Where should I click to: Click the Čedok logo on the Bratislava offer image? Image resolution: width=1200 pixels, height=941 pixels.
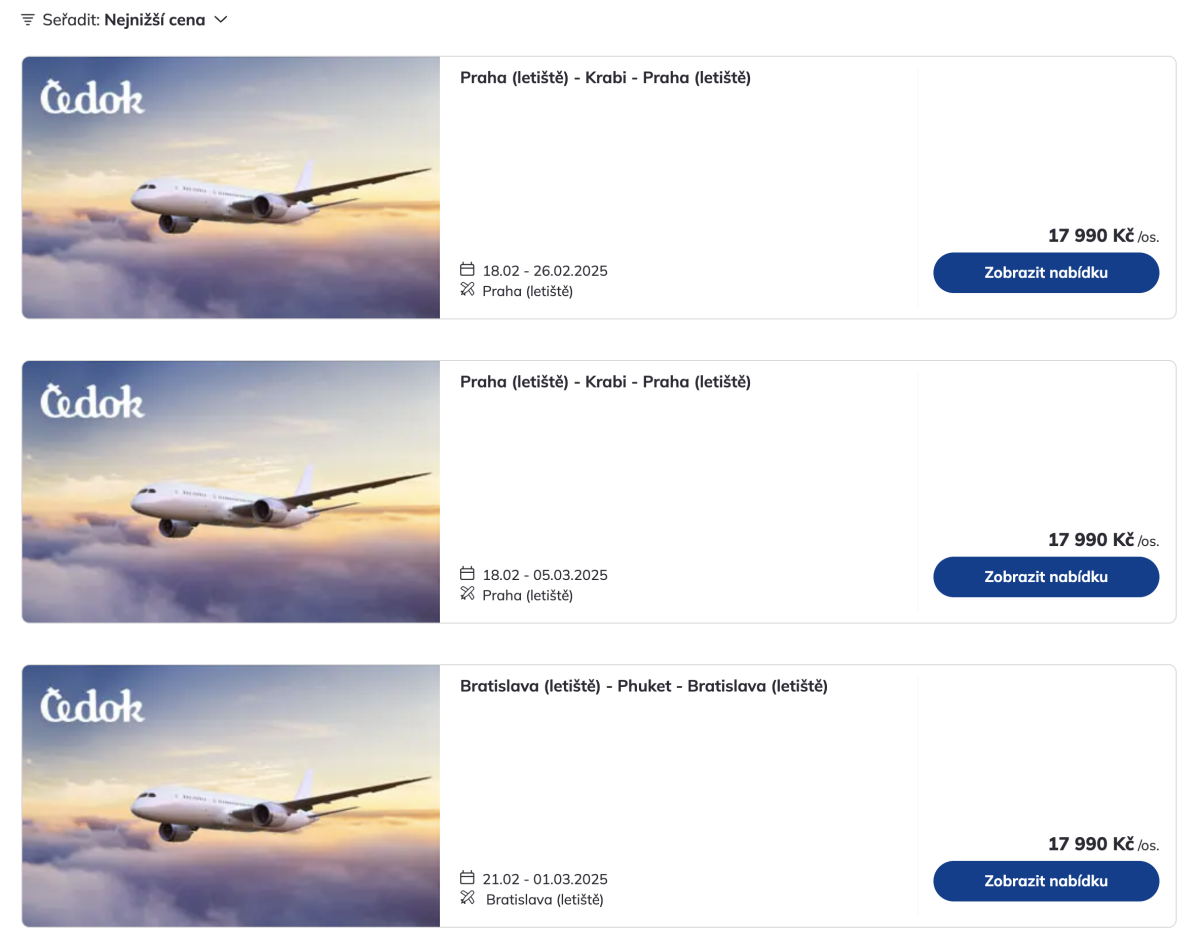coord(92,706)
